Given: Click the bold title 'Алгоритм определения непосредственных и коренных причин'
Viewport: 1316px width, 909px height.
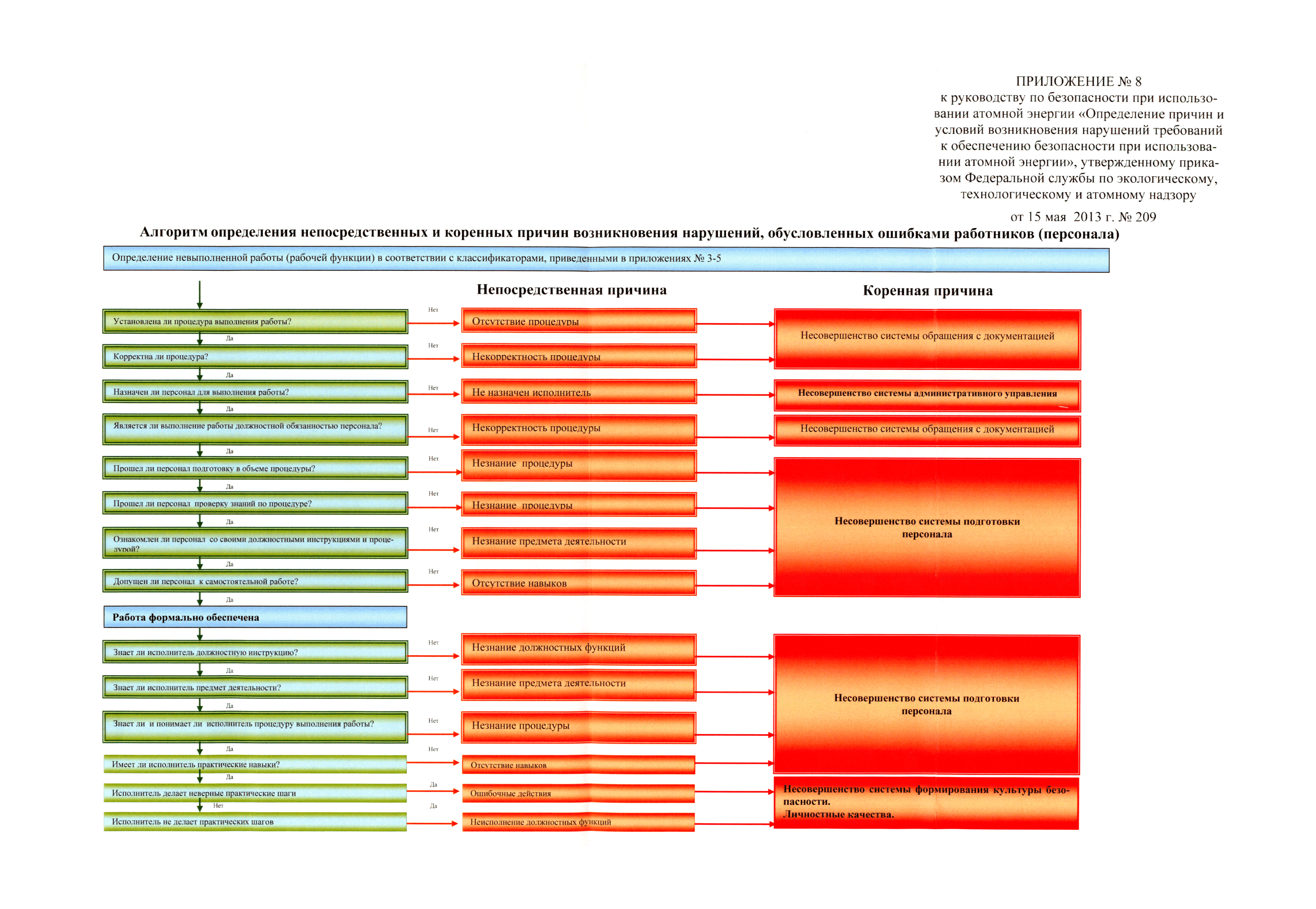Looking at the screenshot, I should click(629, 233).
